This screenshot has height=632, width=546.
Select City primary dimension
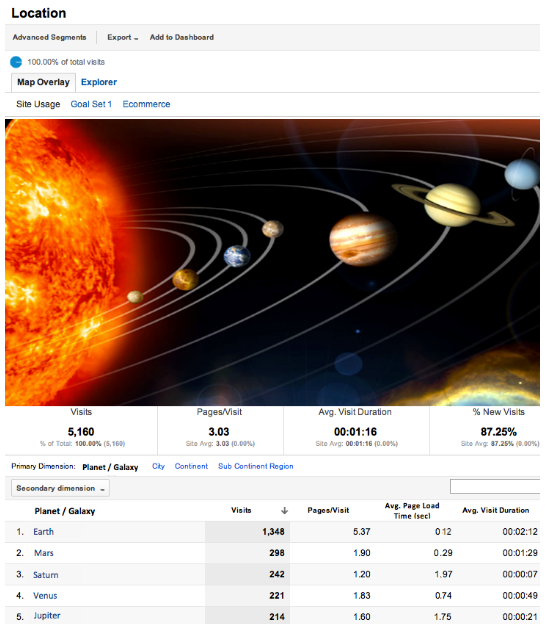click(x=158, y=466)
